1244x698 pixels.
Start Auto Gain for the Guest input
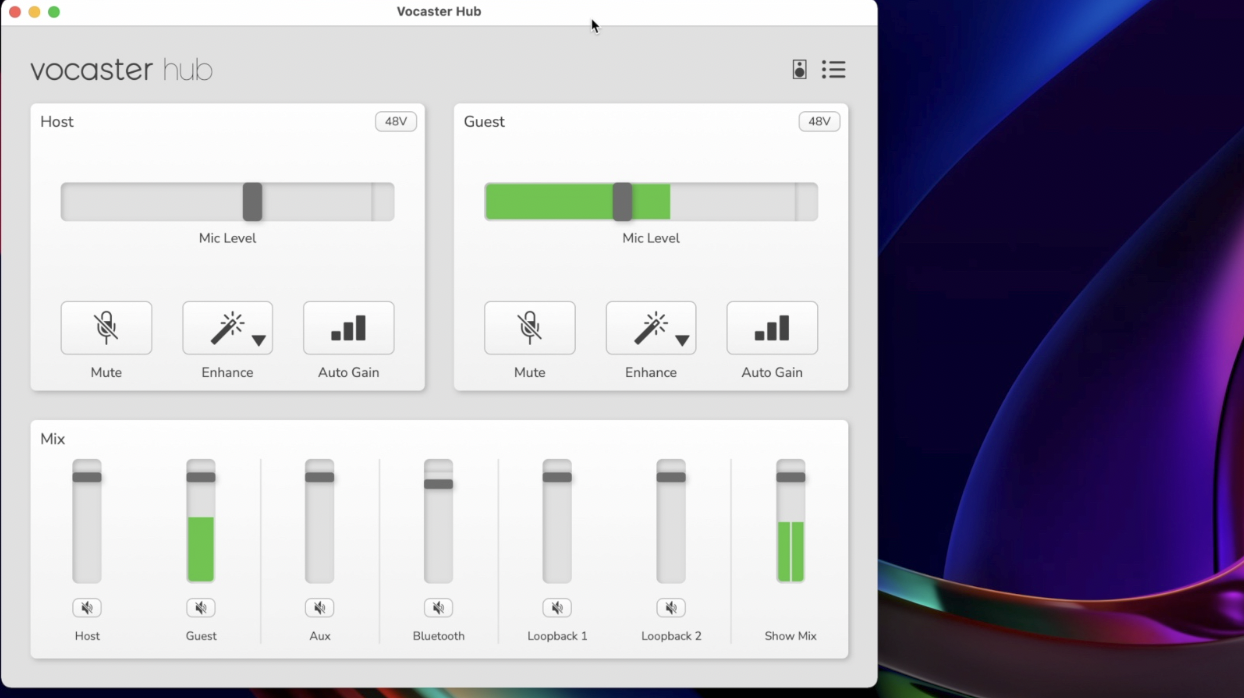point(771,328)
